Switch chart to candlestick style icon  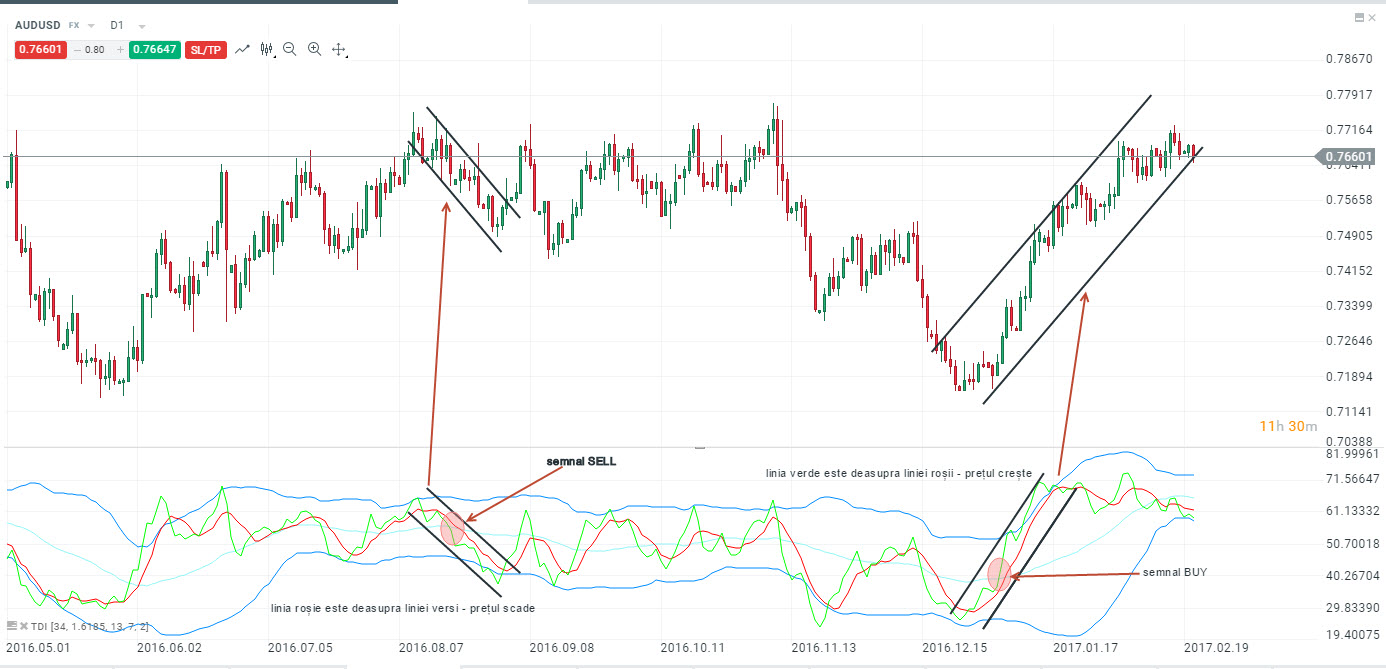point(266,49)
